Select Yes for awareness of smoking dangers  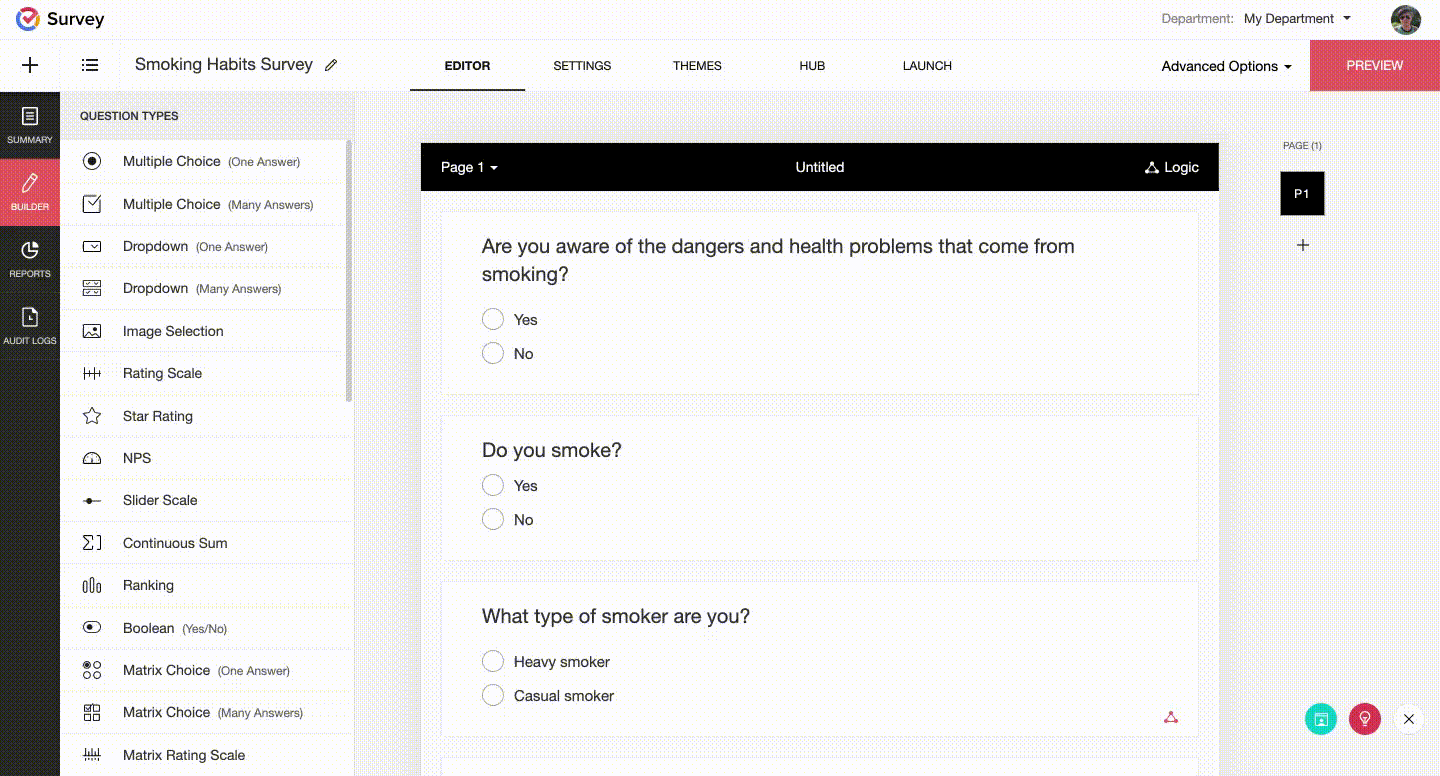pos(492,319)
